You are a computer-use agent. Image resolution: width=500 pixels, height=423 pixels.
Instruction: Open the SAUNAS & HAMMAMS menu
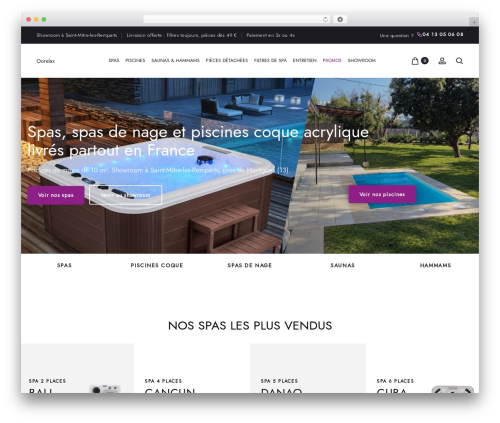tap(175, 60)
